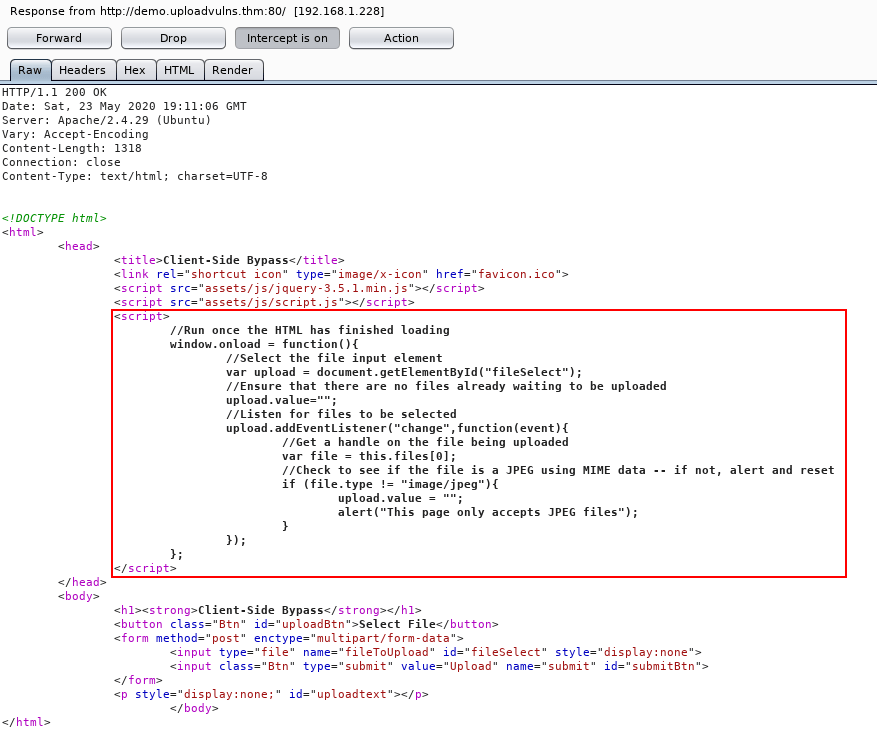
Task: Select the Raw tab
Action: click(30, 70)
